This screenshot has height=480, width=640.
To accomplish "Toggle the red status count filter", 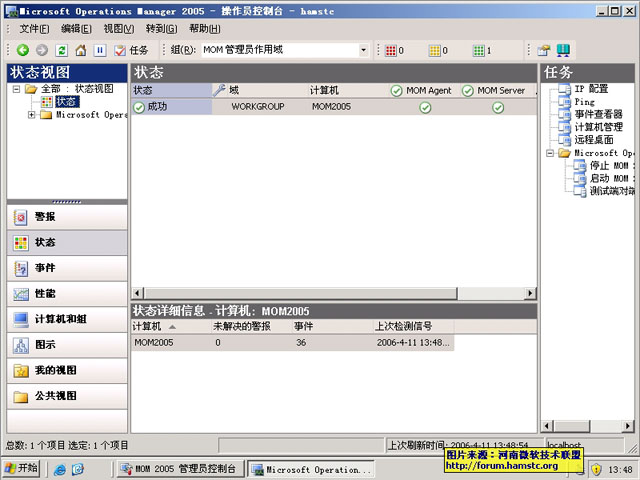I will pos(395,50).
